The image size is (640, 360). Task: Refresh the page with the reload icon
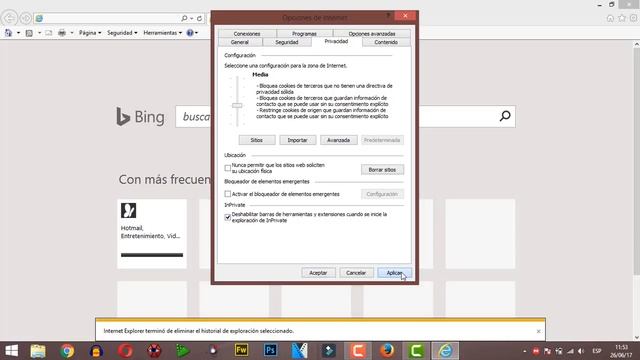pos(199,18)
